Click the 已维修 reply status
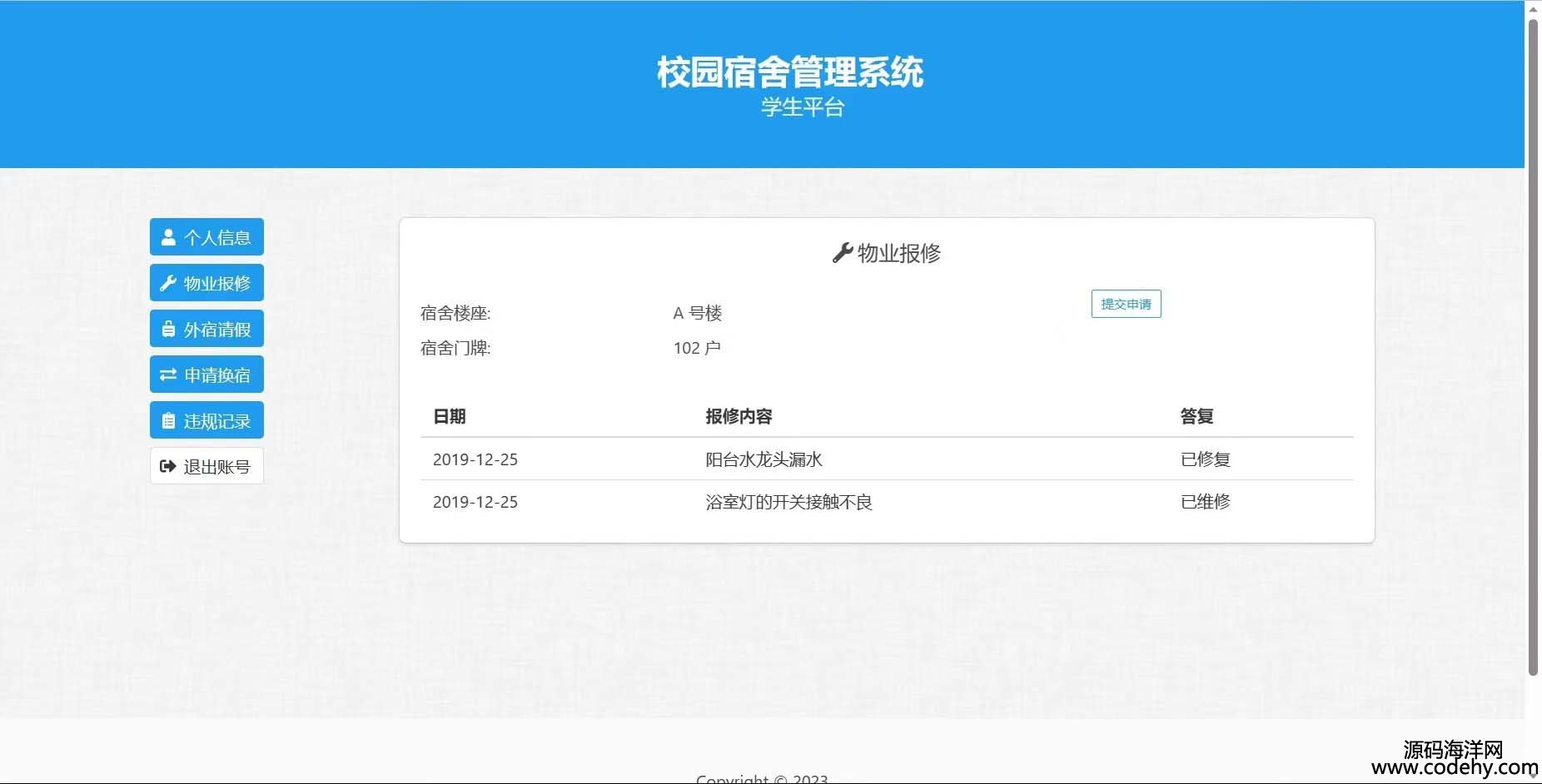1542x784 pixels. coord(1205,502)
